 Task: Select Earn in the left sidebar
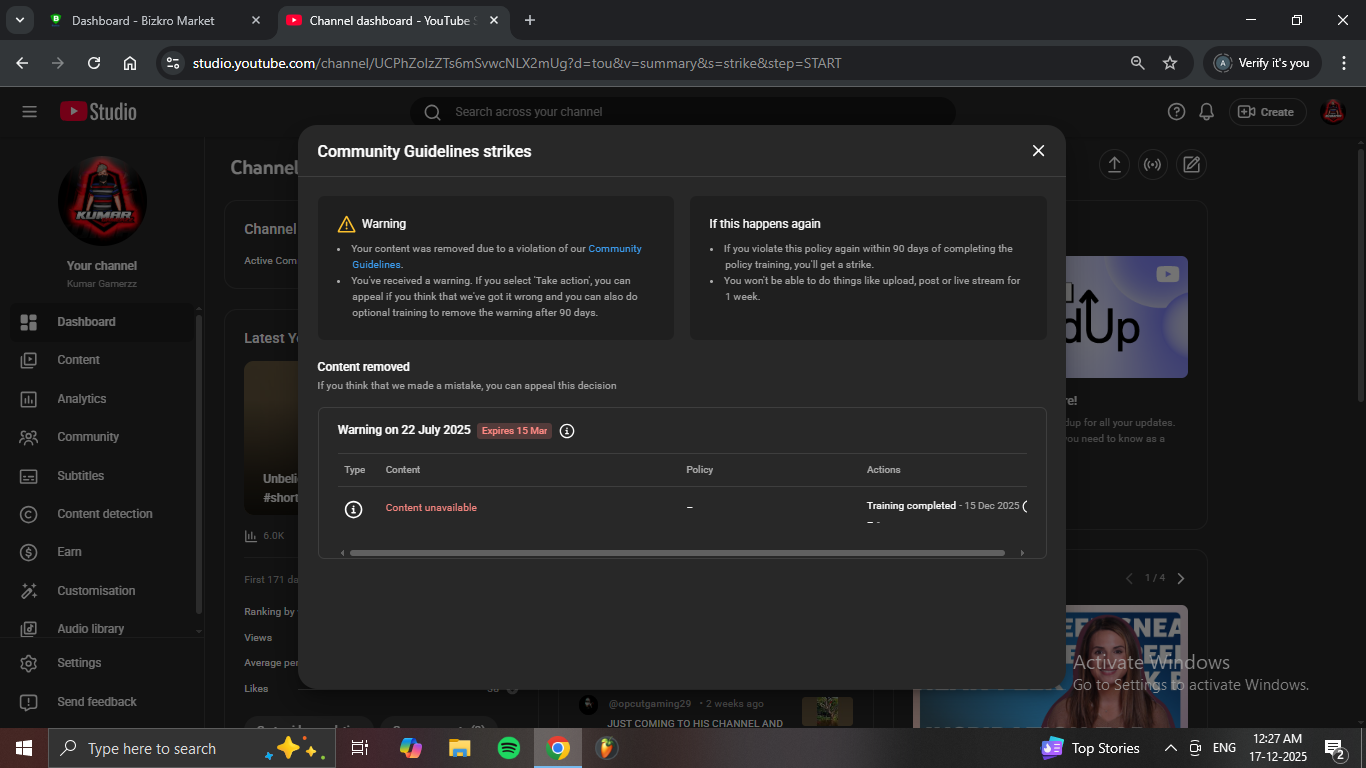(69, 552)
